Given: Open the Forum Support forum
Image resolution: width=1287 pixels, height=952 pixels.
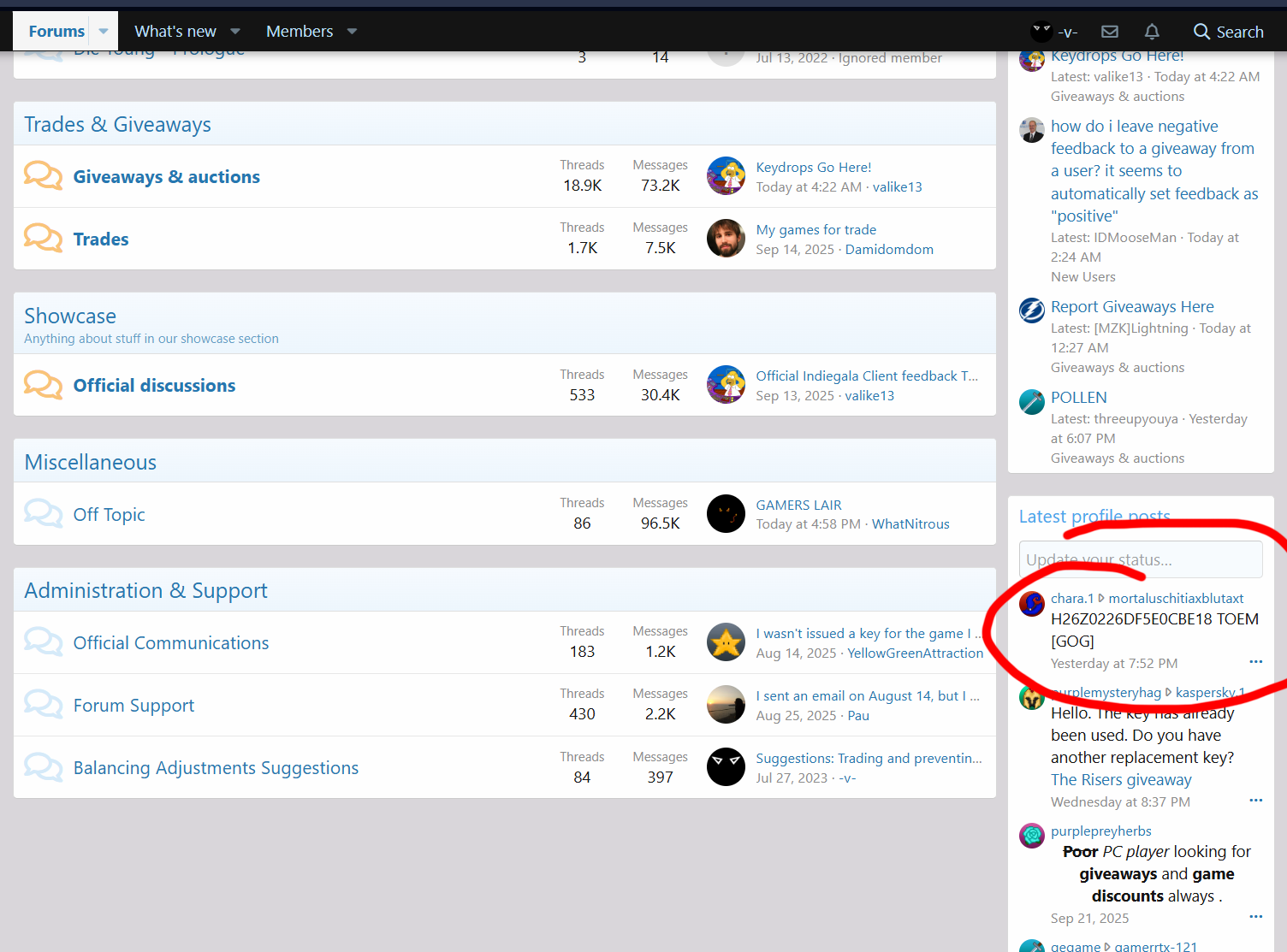Looking at the screenshot, I should (x=133, y=706).
